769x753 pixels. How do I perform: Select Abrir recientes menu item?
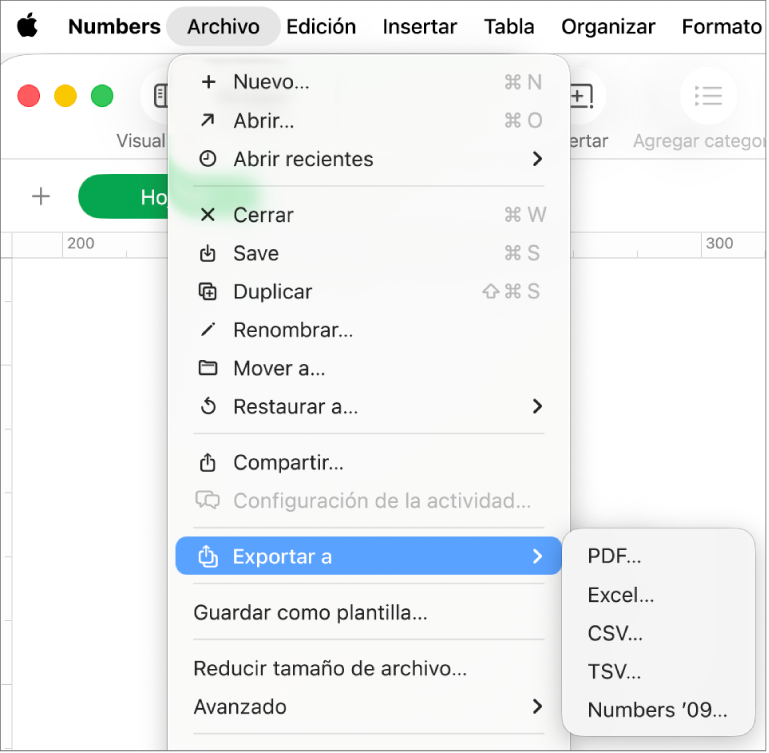(x=369, y=159)
